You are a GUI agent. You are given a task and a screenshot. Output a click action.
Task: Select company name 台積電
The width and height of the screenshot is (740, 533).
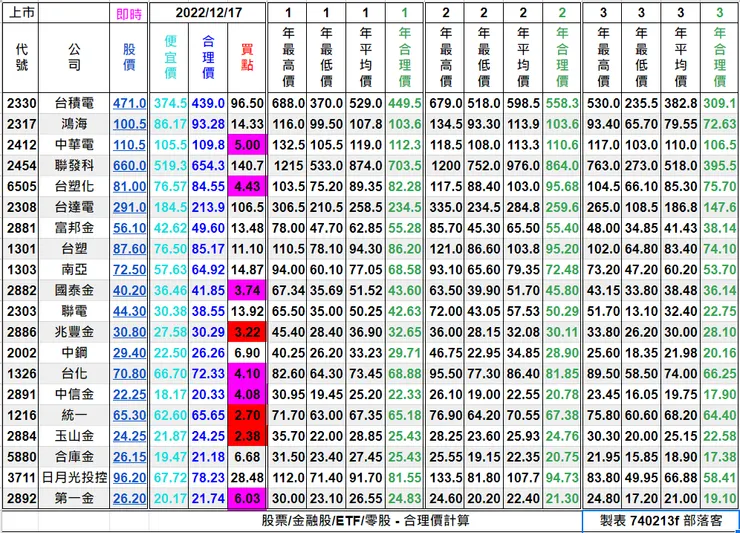(74, 103)
